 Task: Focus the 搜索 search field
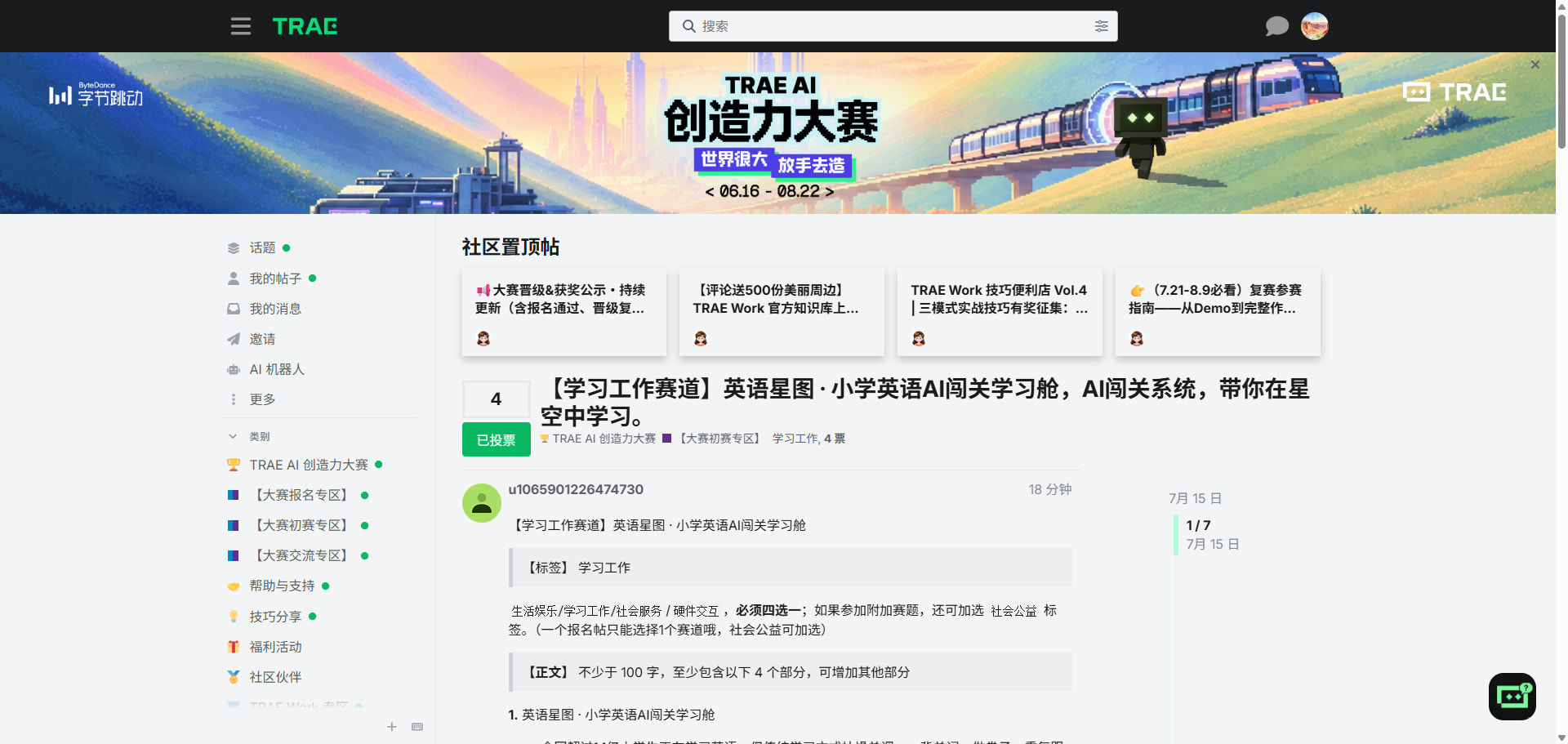click(x=893, y=26)
